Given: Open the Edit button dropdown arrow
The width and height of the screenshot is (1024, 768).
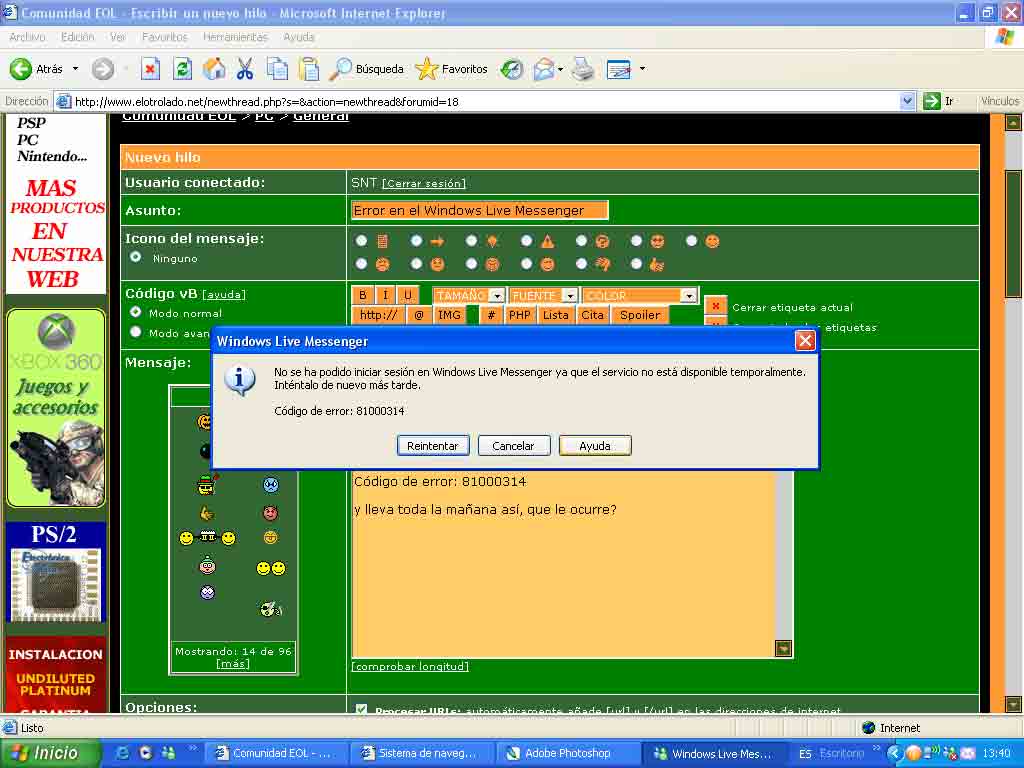Looking at the screenshot, I should tap(642, 69).
